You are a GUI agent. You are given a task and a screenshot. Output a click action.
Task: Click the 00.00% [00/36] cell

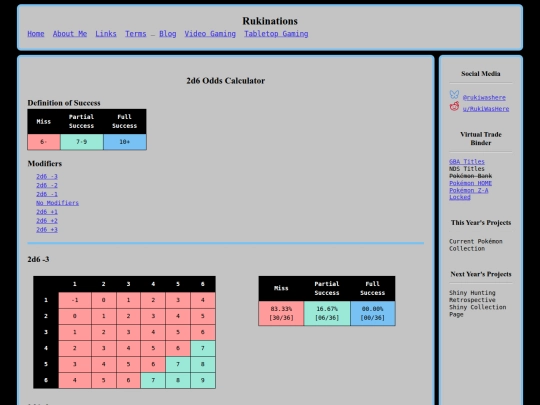(373, 313)
